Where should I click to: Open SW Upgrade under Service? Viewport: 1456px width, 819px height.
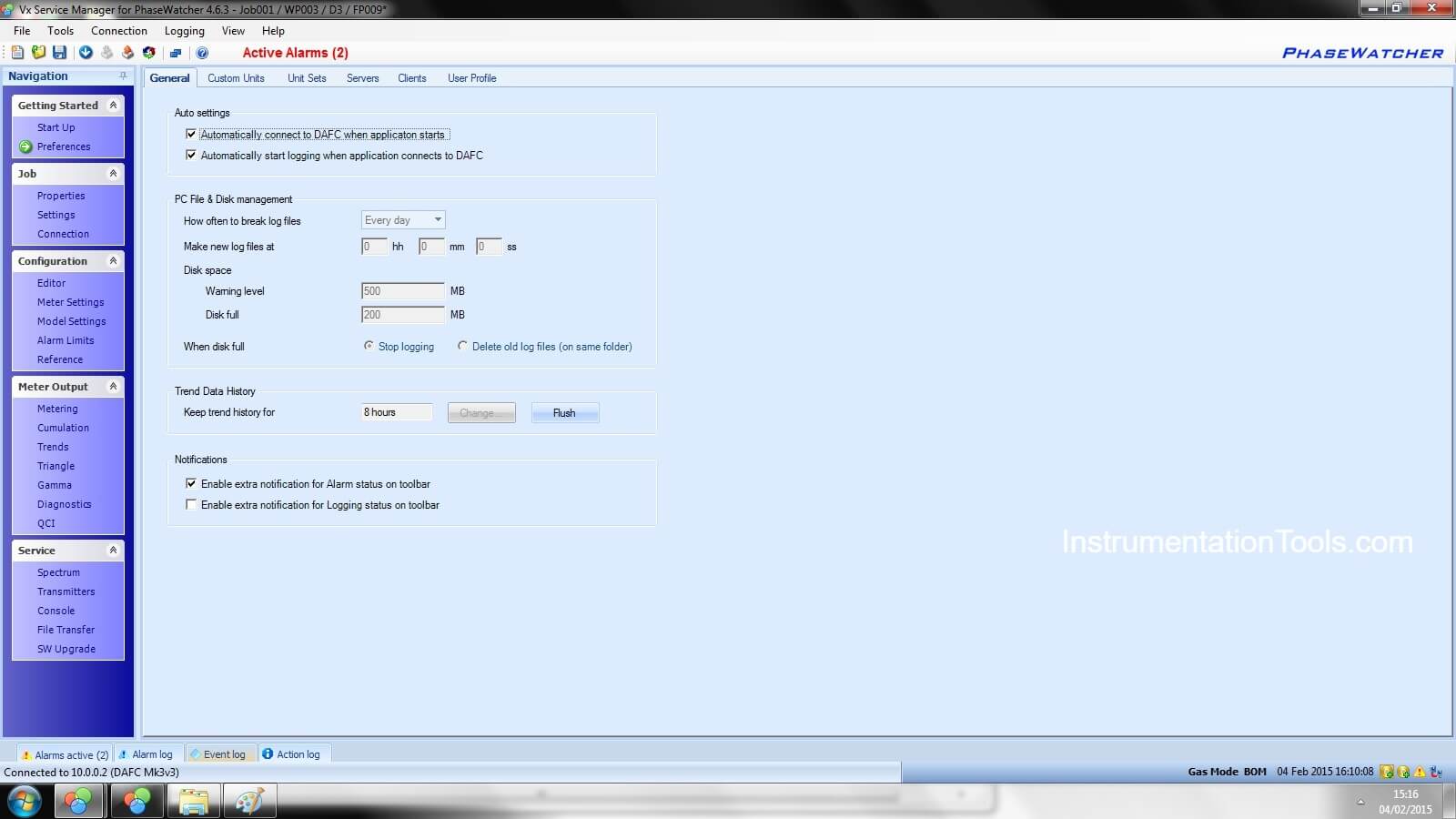point(66,649)
